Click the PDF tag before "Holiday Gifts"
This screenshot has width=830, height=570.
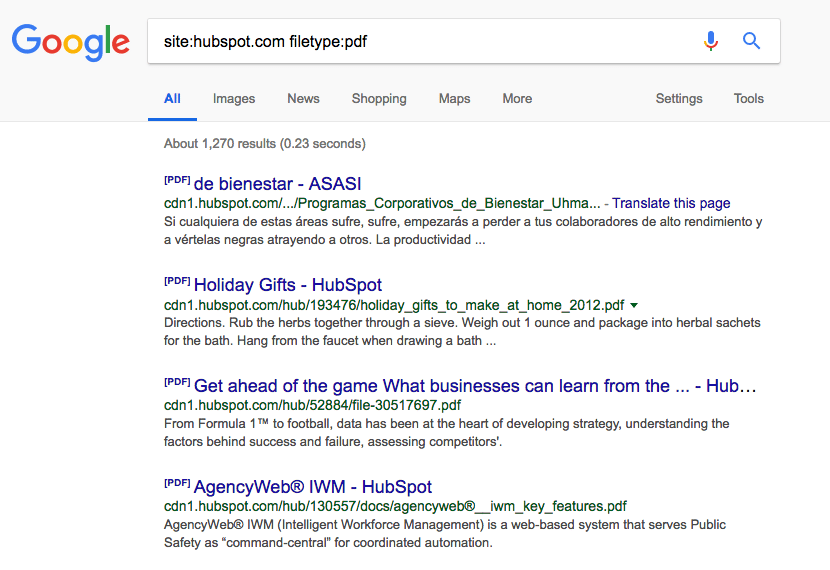pyautogui.click(x=177, y=281)
